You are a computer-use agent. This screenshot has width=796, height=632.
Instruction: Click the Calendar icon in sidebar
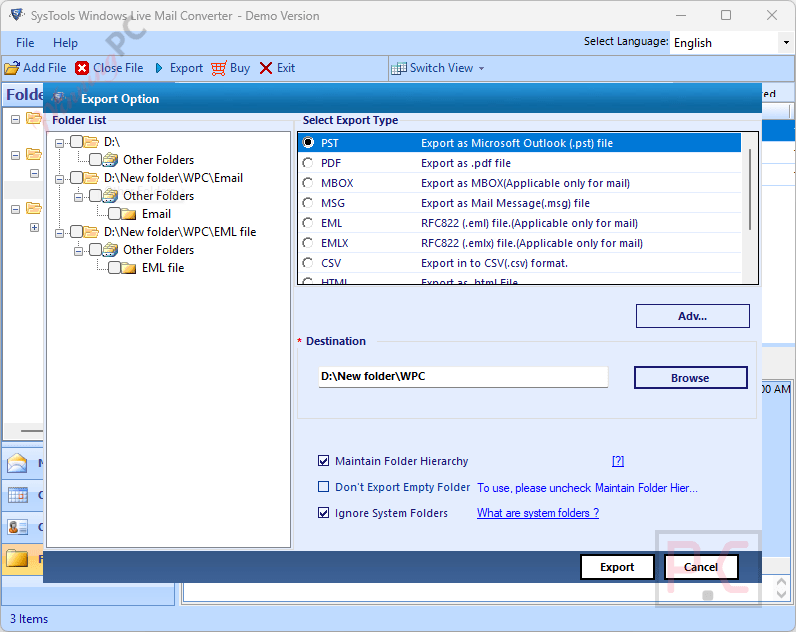pos(17,495)
